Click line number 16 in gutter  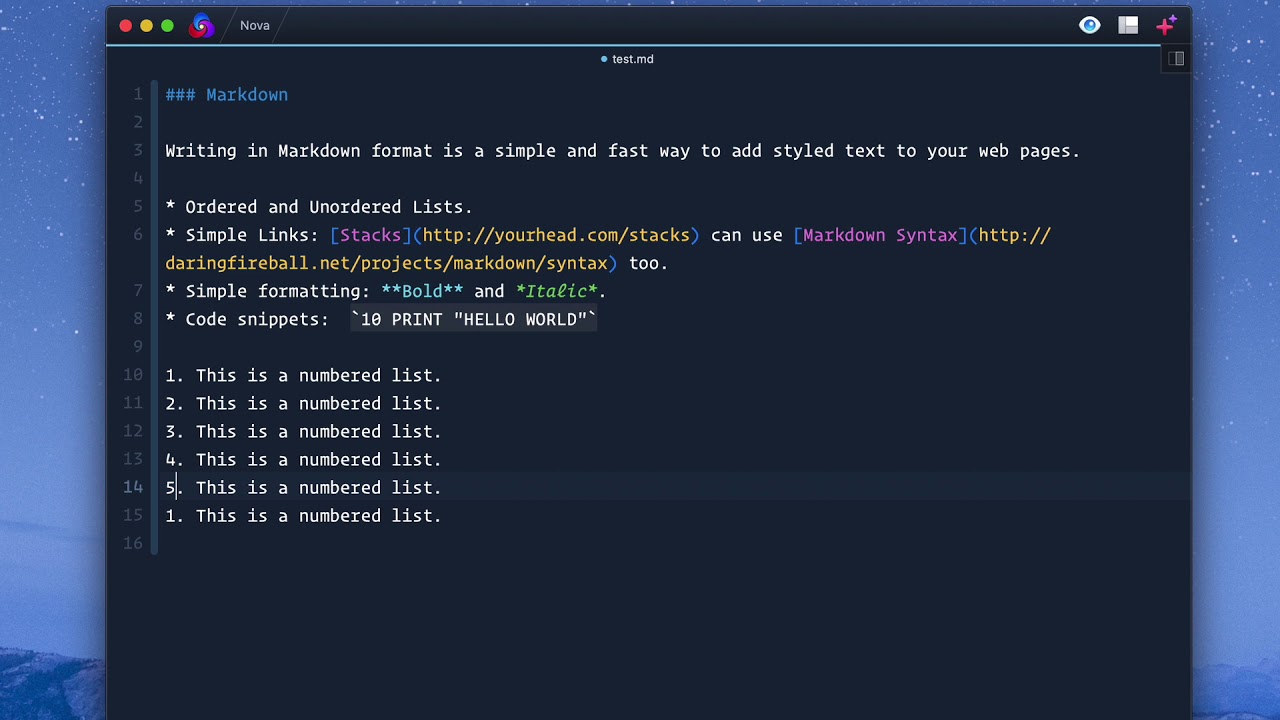pyautogui.click(x=133, y=543)
